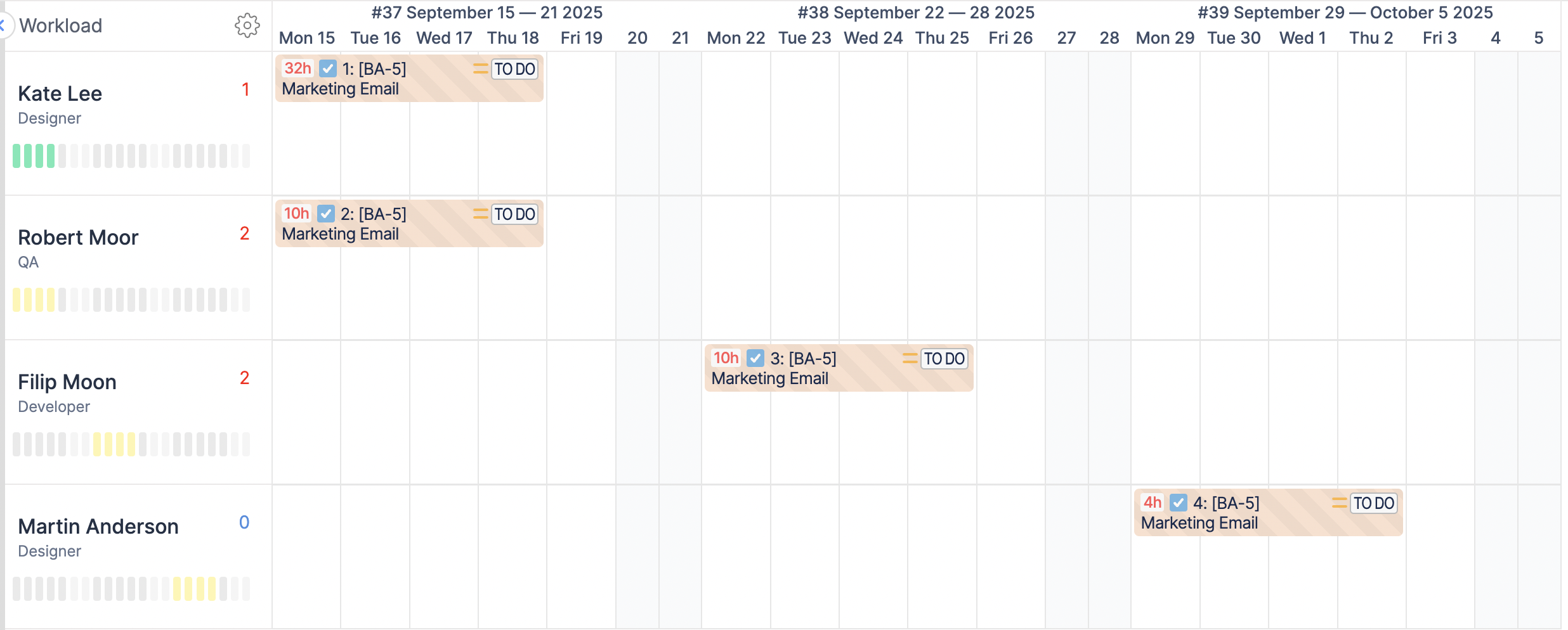Click medium priority icon on task 3
Image resolution: width=1568 pixels, height=630 pixels.
coord(910,358)
